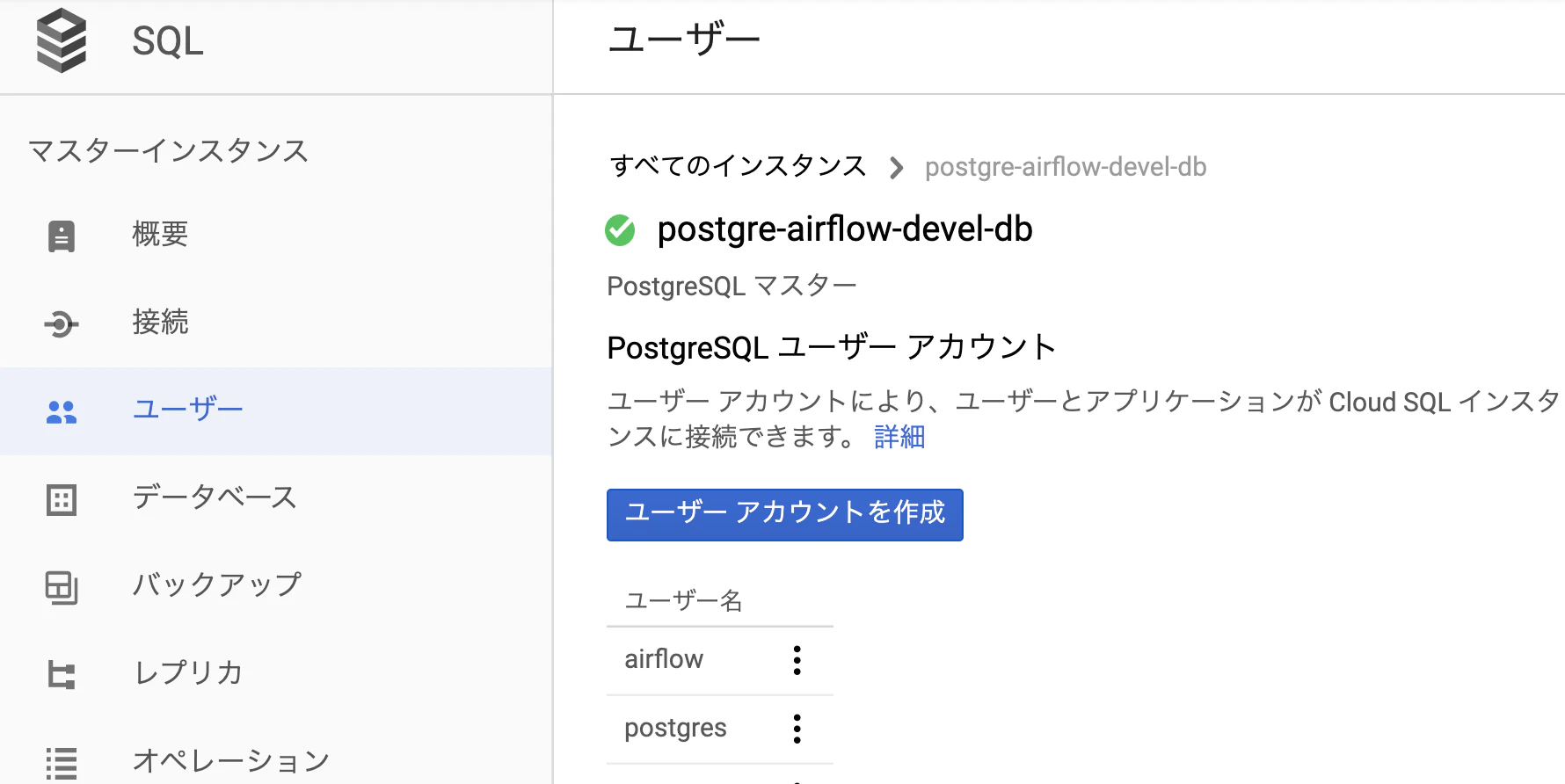Click the 概要 overview document icon
Screen dimensions: 1565x784
coord(62,236)
